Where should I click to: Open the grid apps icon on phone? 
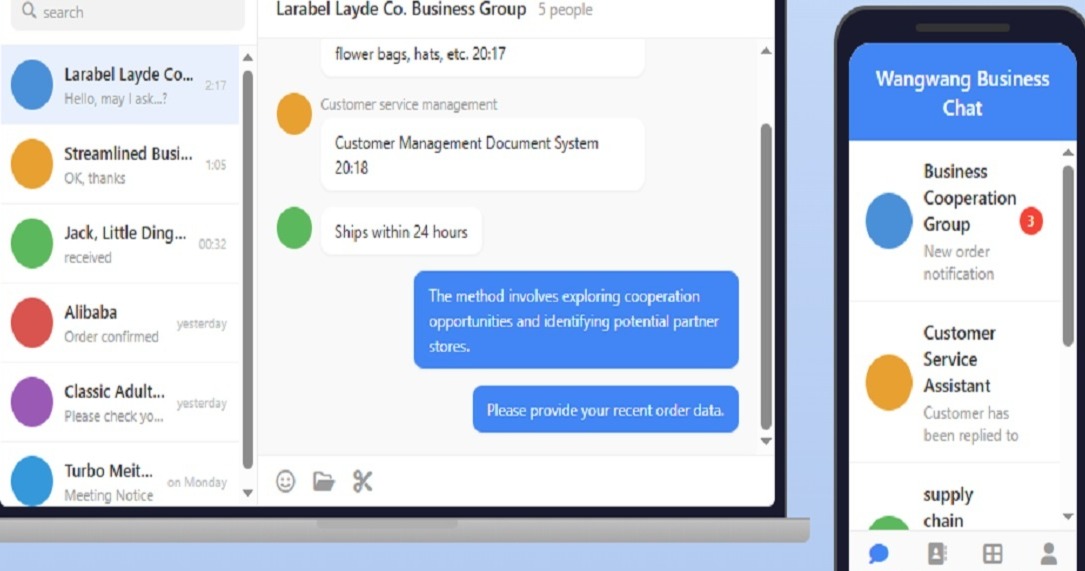[992, 554]
